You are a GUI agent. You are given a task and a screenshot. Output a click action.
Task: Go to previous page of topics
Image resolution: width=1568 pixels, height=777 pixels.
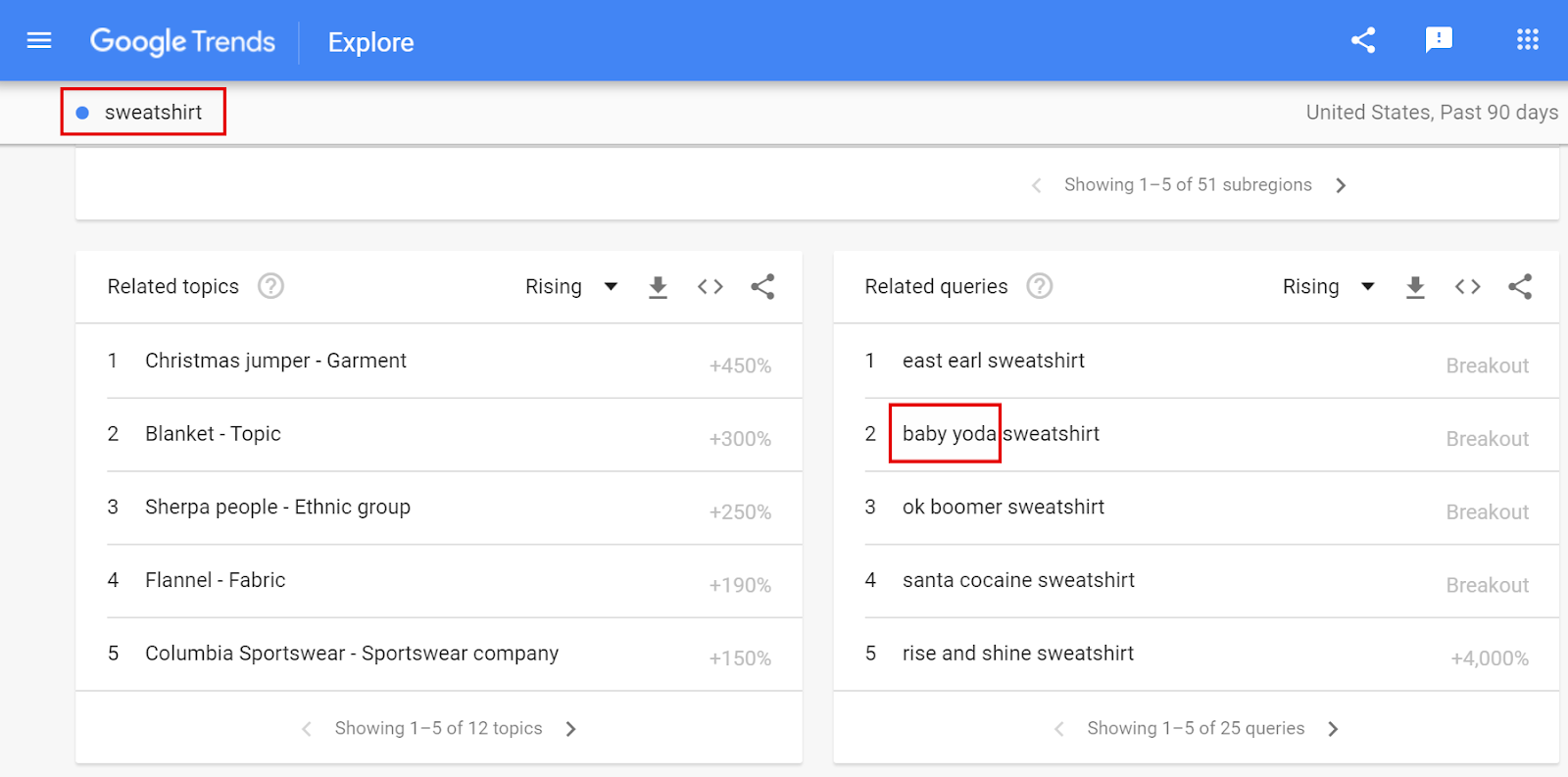click(307, 729)
